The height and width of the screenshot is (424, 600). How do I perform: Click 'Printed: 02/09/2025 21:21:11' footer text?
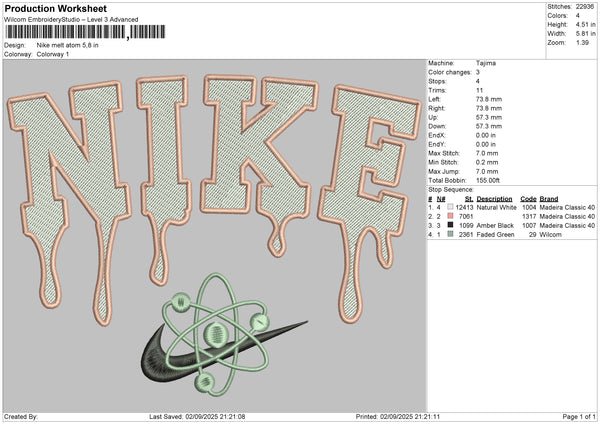coord(398,416)
